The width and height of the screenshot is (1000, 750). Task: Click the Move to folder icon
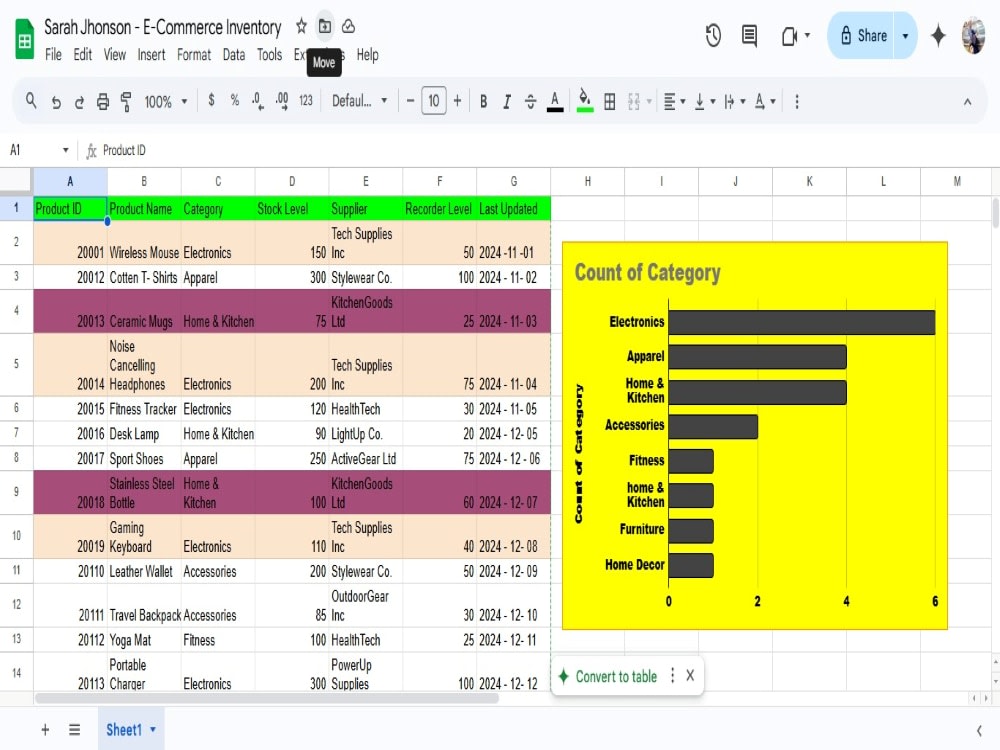click(325, 26)
